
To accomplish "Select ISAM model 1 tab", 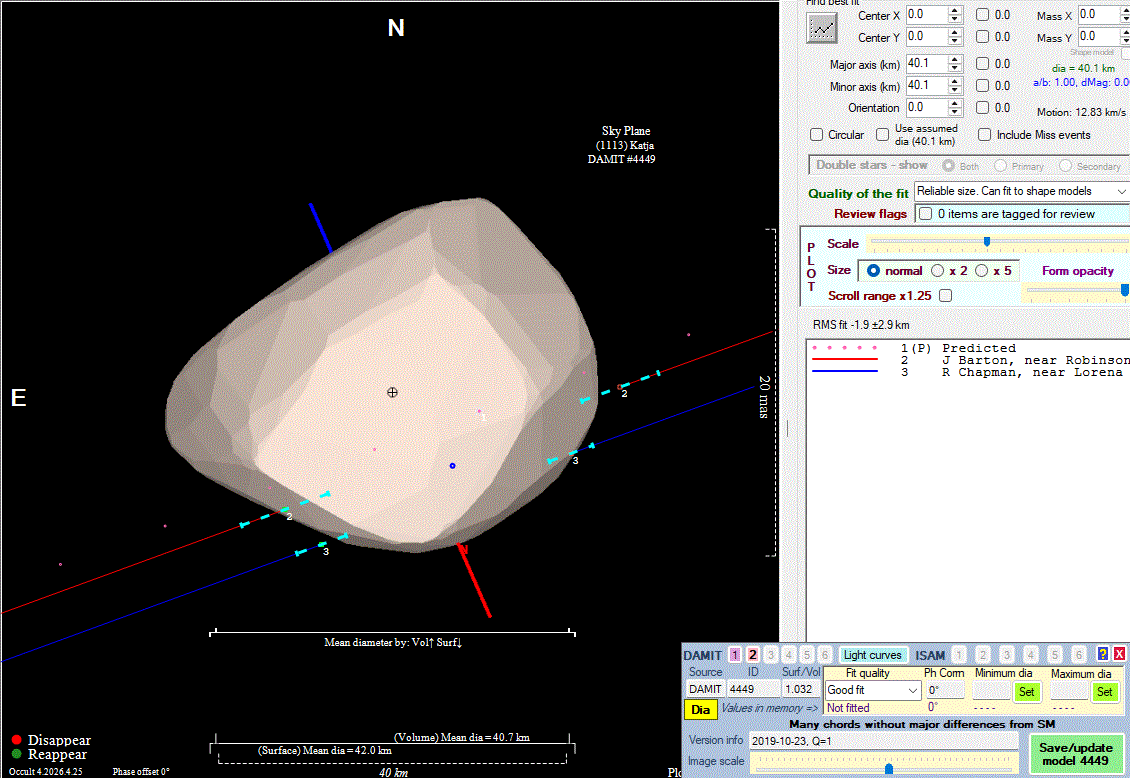I will click(959, 654).
